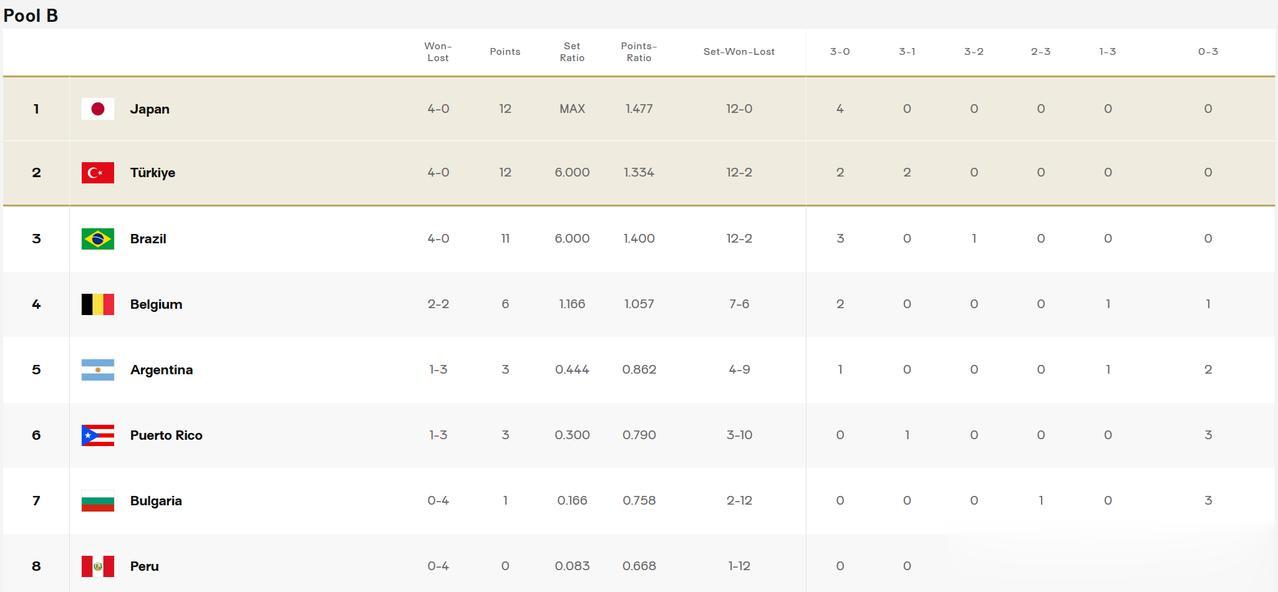This screenshot has width=1278, height=592.
Task: Open the Belgium team link
Action: [156, 304]
